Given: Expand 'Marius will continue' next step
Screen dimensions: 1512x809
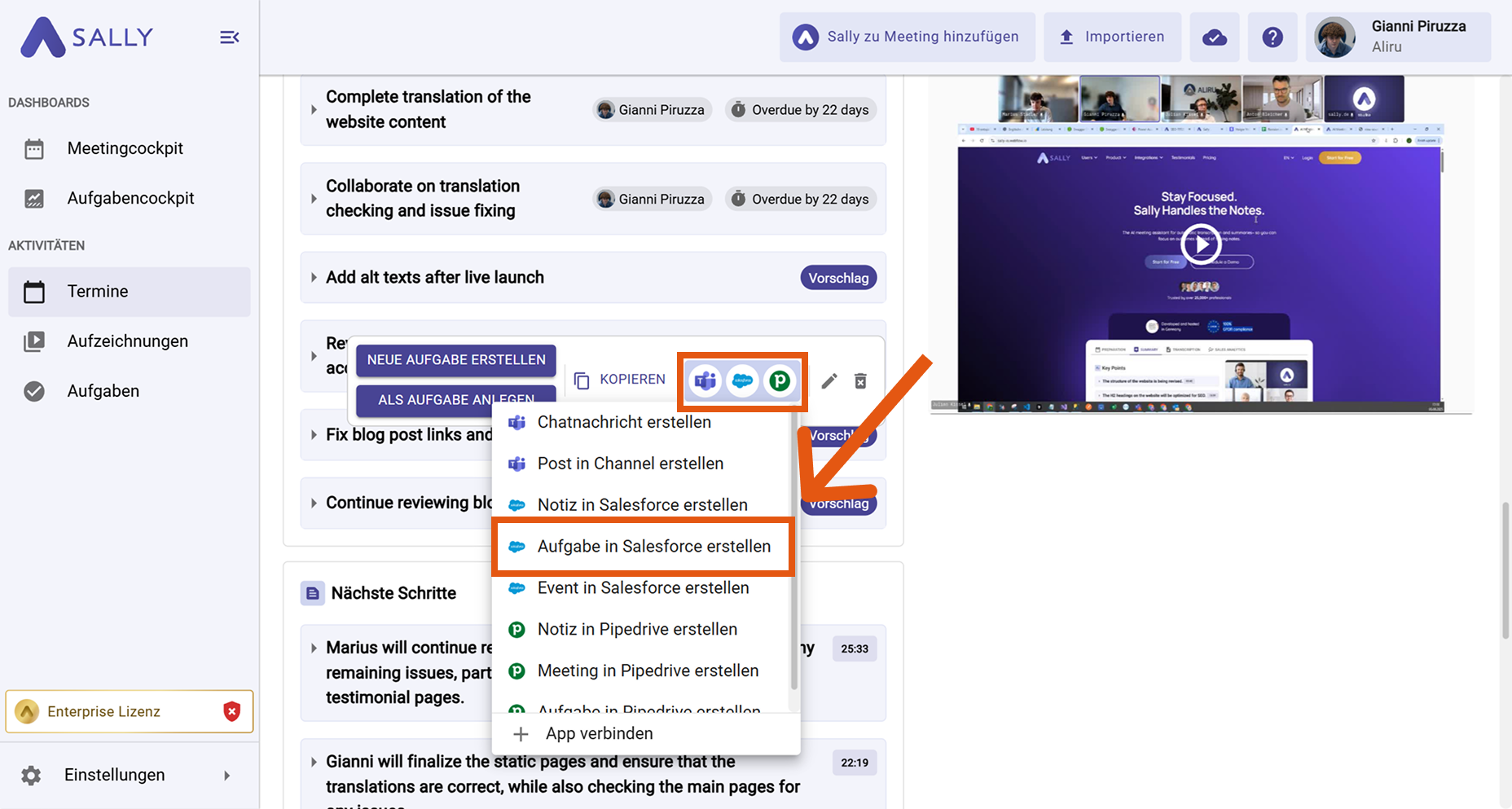Looking at the screenshot, I should click(314, 649).
